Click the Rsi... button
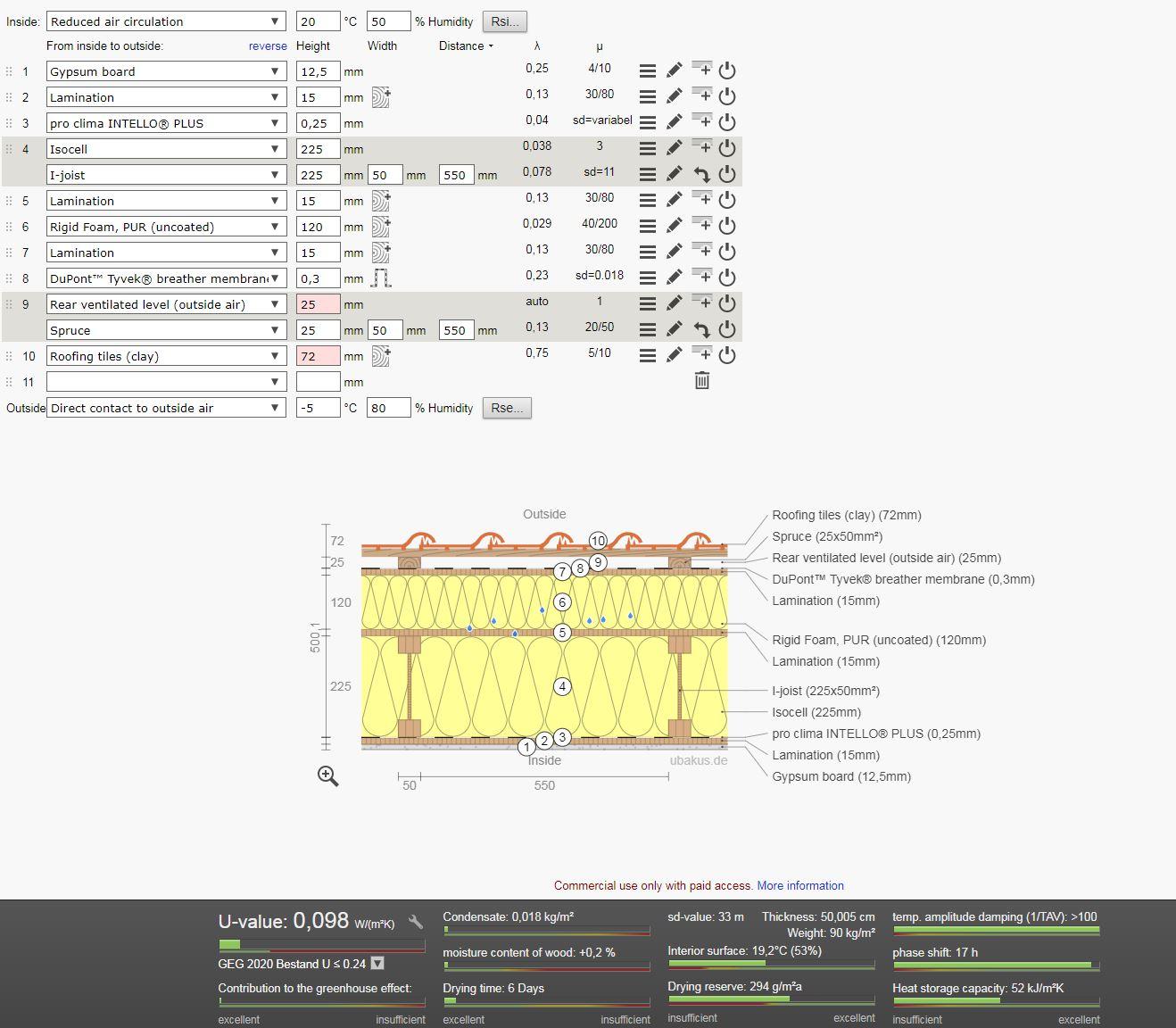The width and height of the screenshot is (1176, 1028). coord(505,21)
